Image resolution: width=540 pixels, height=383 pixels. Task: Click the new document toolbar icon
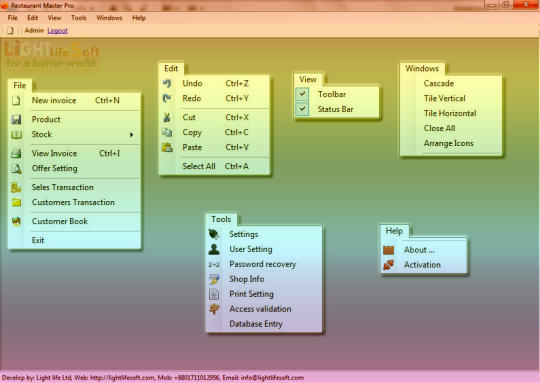click(11, 31)
